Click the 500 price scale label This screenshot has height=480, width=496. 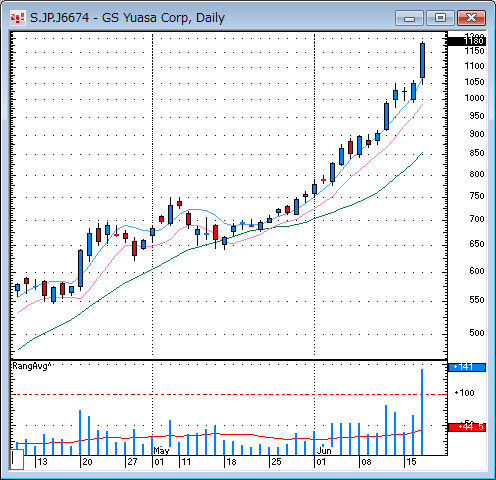pos(477,333)
